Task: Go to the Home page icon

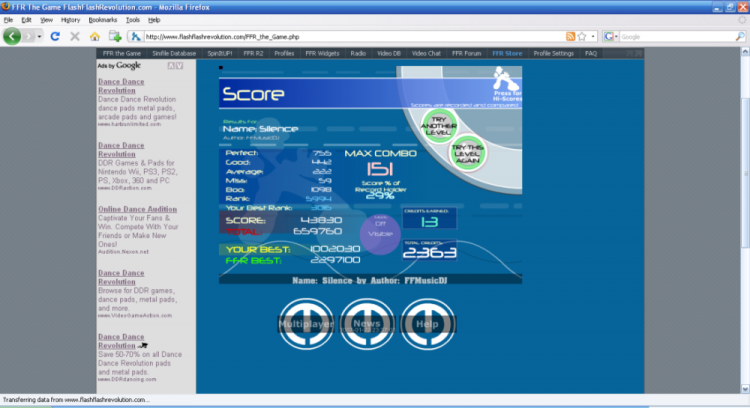Action: click(x=94, y=36)
